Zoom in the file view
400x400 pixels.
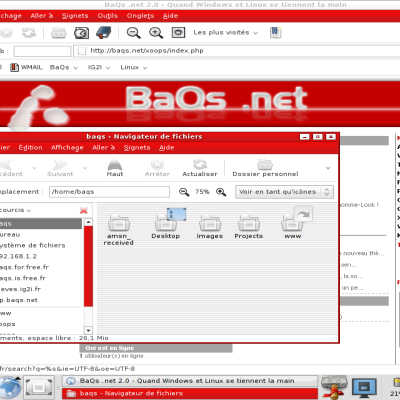coord(221,192)
